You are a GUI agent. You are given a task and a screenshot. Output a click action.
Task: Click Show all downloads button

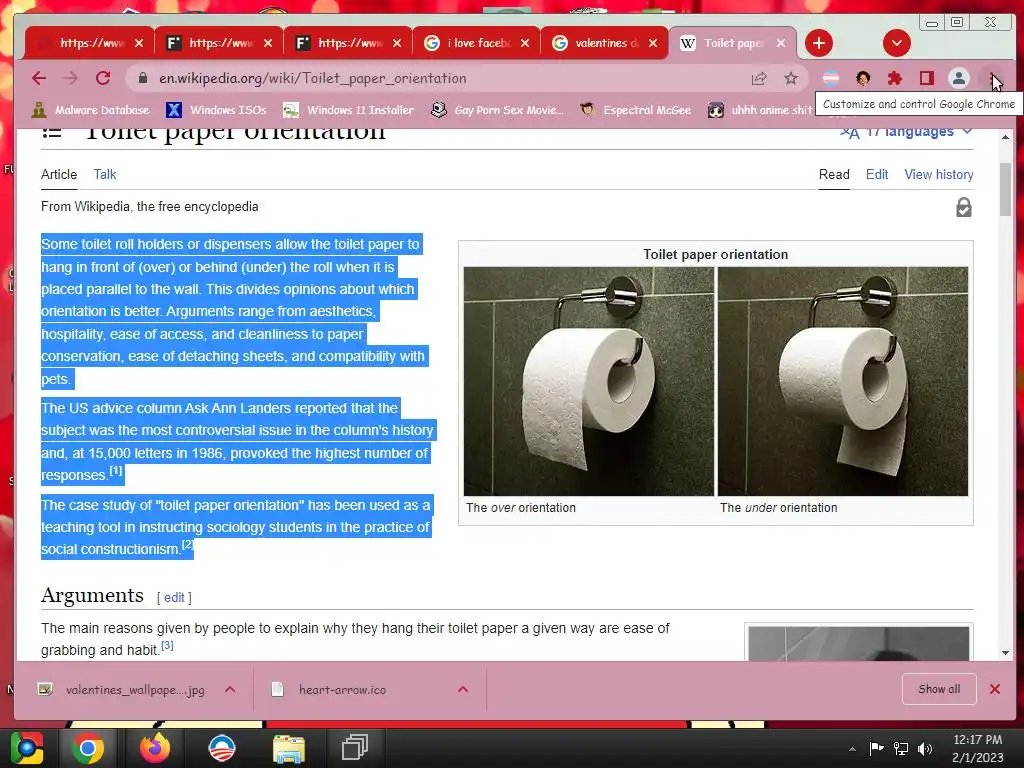pyautogui.click(x=939, y=689)
